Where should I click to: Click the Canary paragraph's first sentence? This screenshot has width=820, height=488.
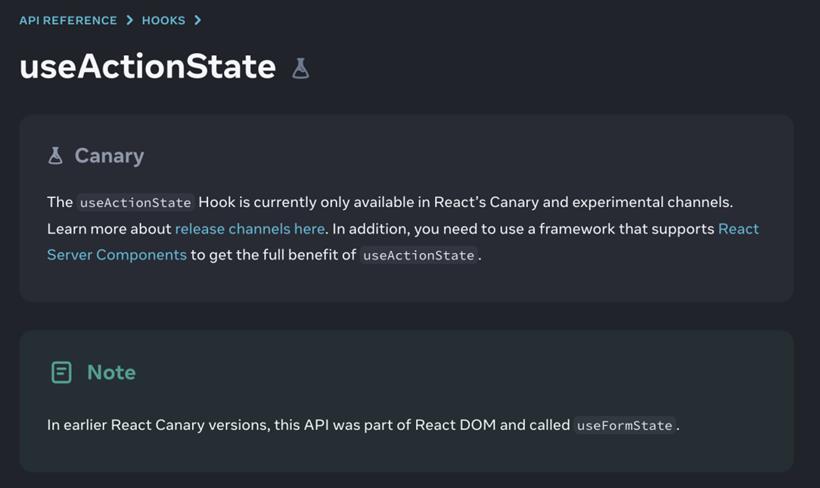point(390,202)
